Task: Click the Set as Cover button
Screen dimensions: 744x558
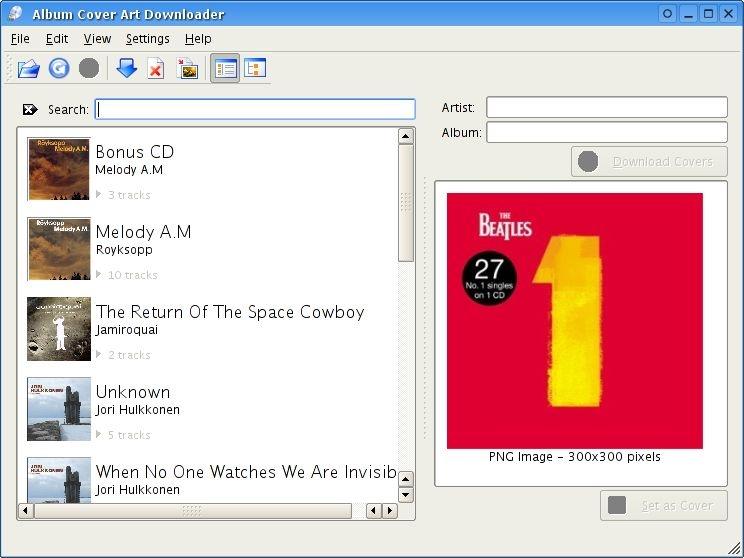Action: coord(664,506)
